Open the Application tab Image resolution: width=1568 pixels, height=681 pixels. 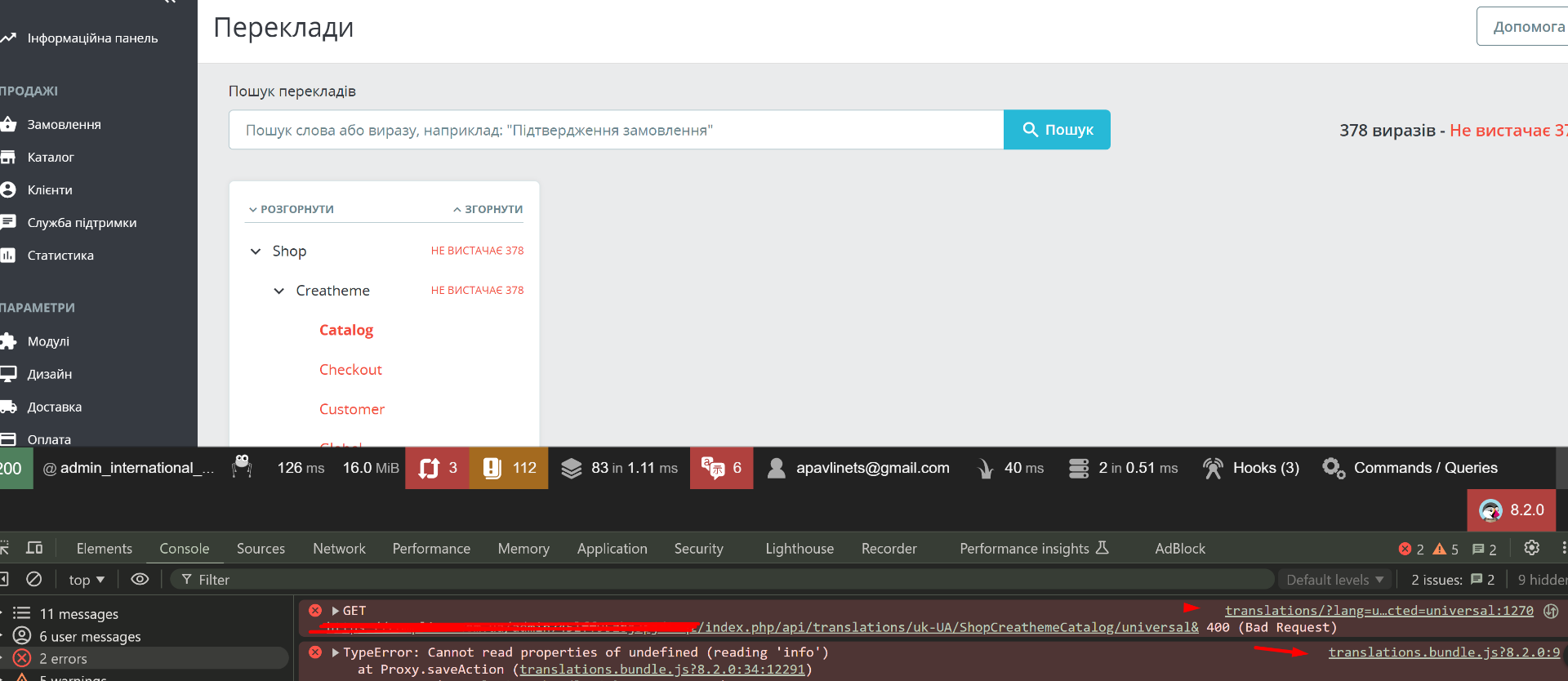click(612, 549)
